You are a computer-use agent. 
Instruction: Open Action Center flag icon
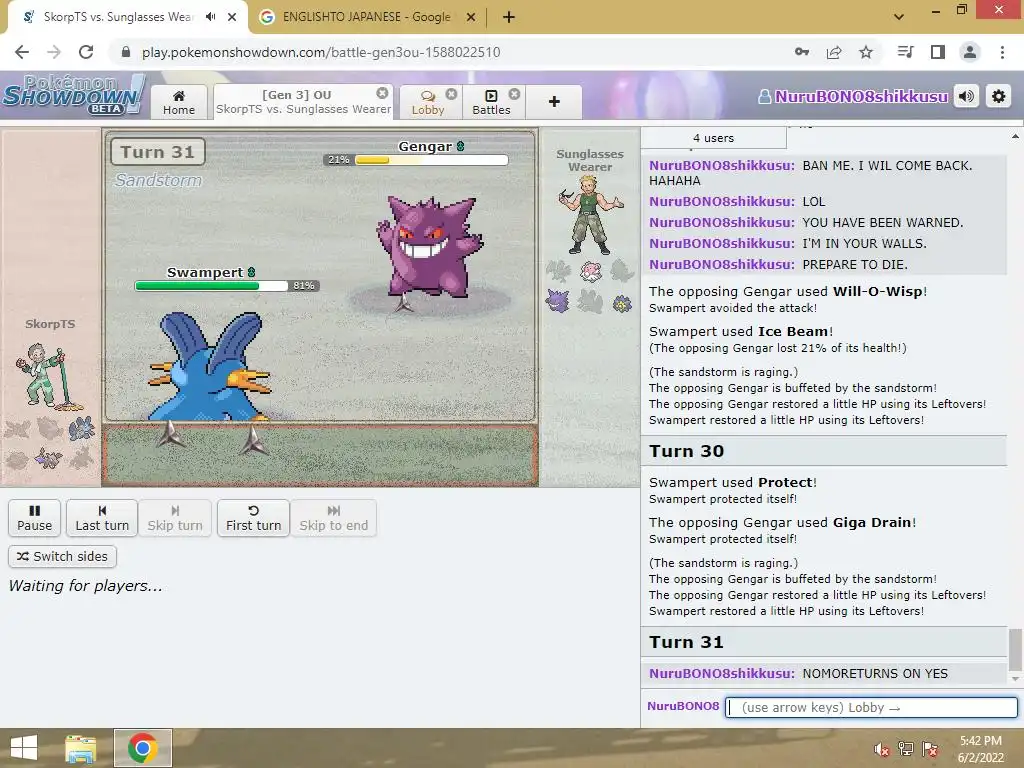click(930, 749)
